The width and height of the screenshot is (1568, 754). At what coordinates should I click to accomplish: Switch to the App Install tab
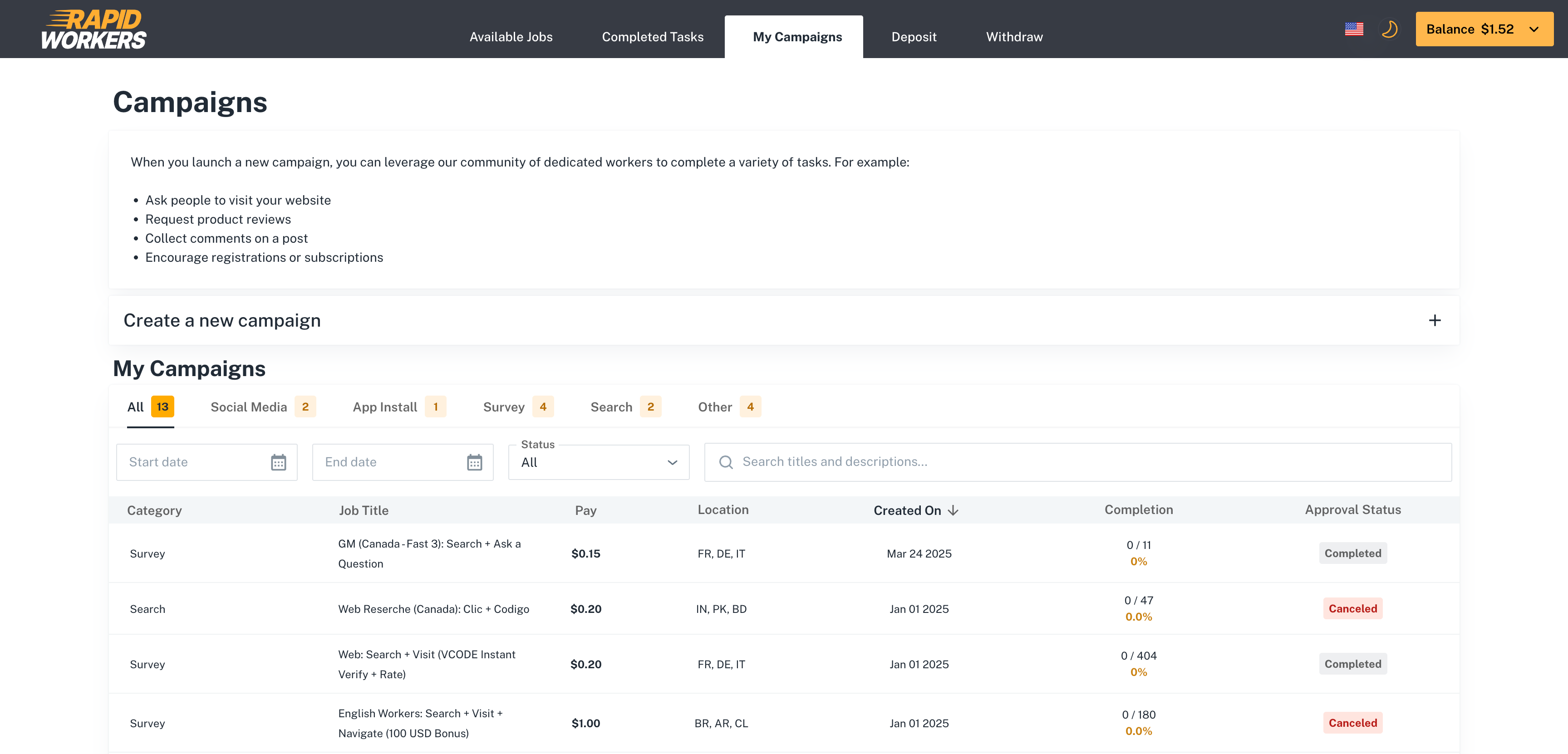399,406
